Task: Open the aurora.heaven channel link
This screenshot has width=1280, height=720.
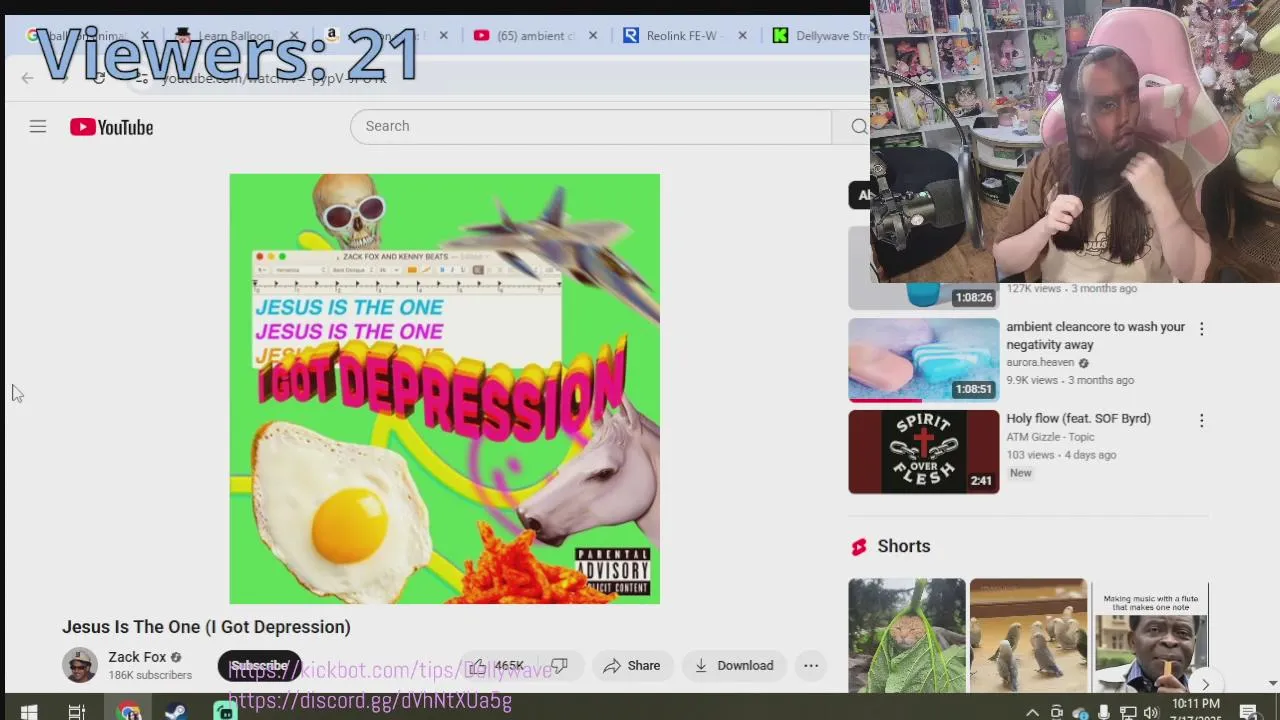Action: [x=1040, y=363]
